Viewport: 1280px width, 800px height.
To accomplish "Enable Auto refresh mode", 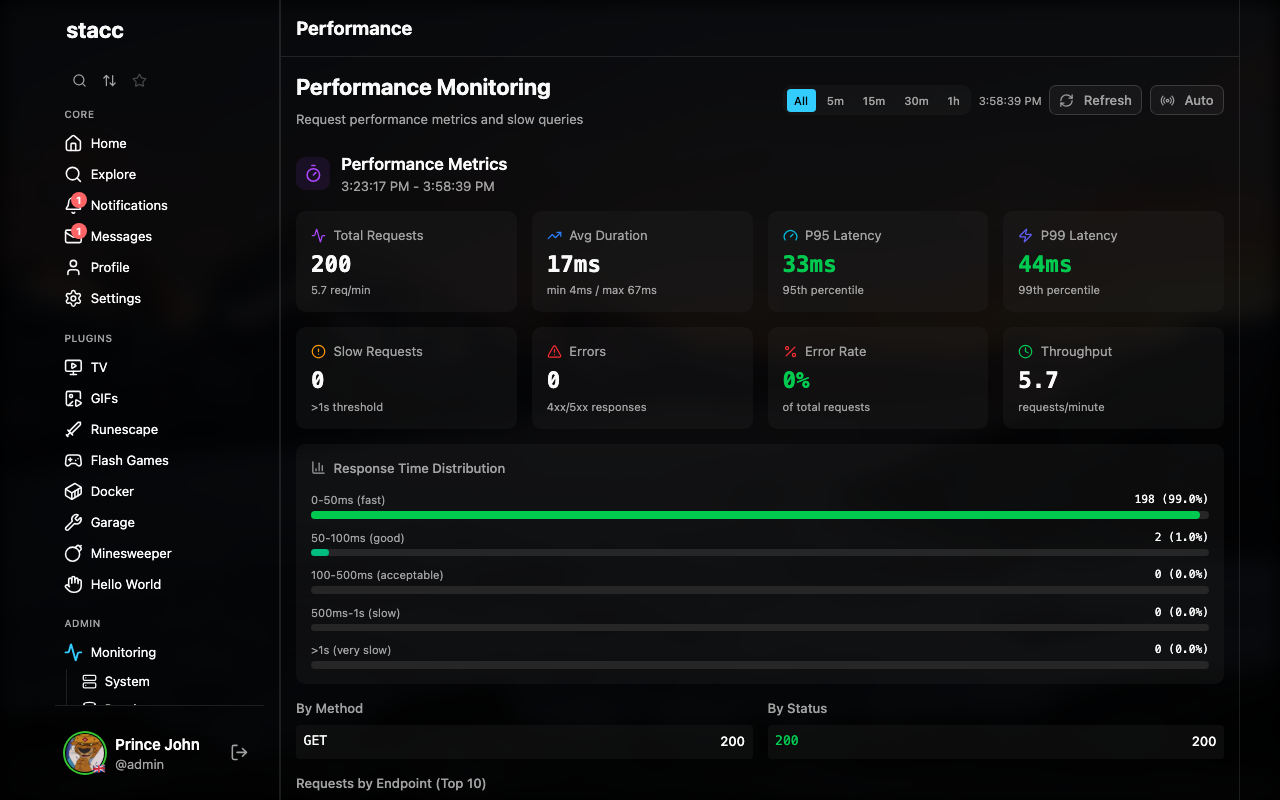I will click(x=1186, y=100).
